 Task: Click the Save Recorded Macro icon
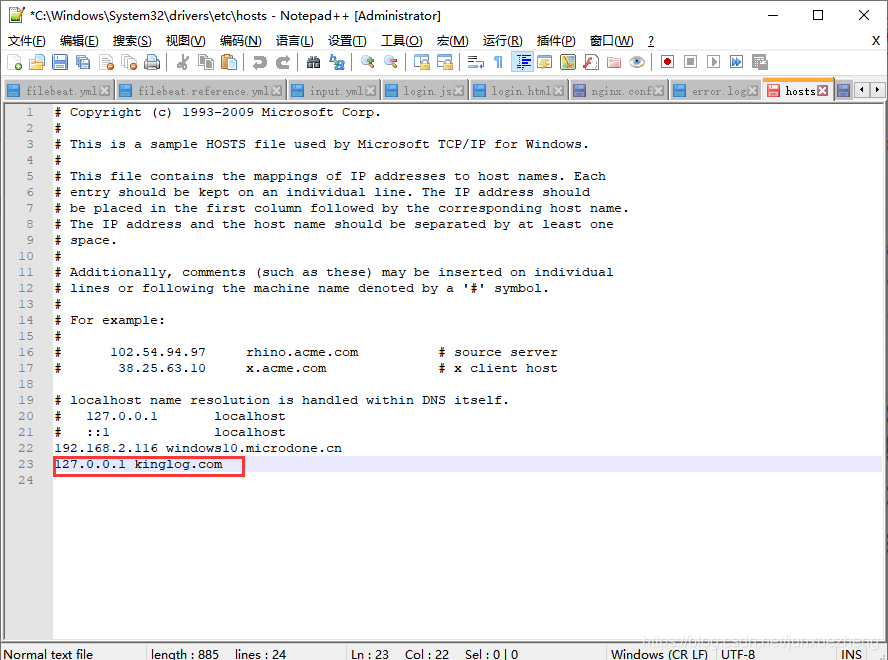[759, 62]
